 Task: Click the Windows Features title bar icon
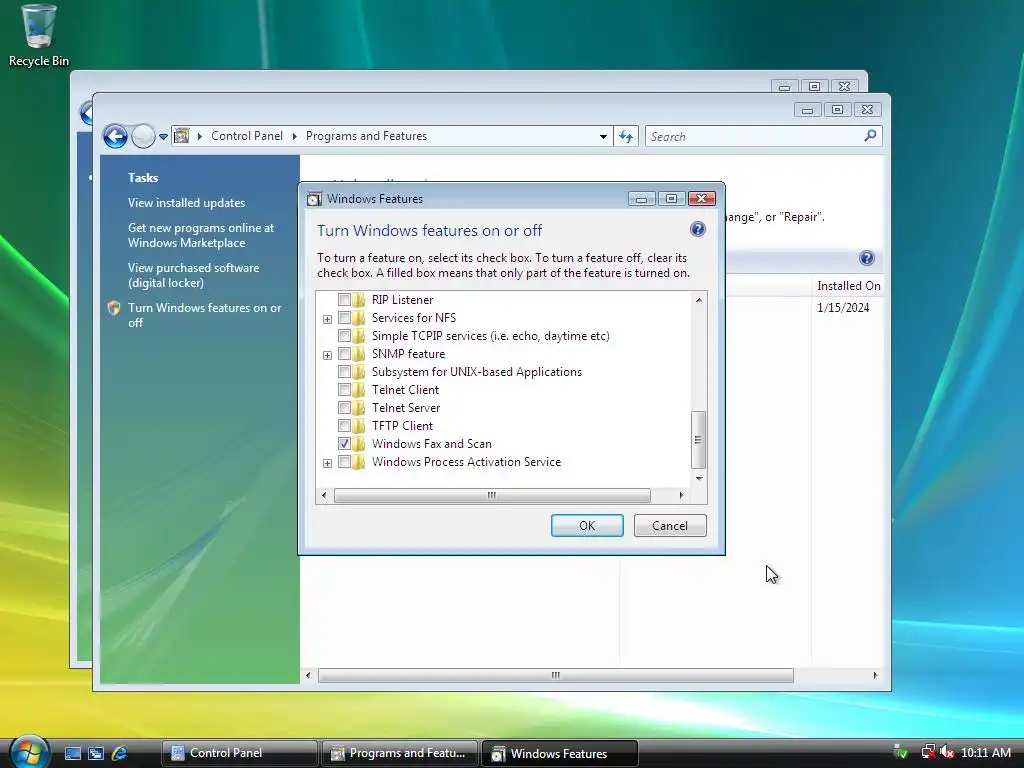pyautogui.click(x=314, y=199)
